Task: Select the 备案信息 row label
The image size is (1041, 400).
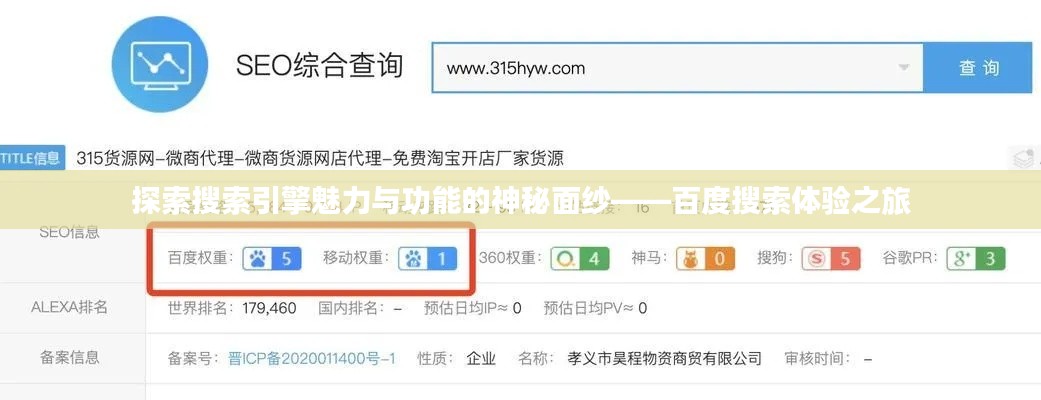Action: pos(70,357)
